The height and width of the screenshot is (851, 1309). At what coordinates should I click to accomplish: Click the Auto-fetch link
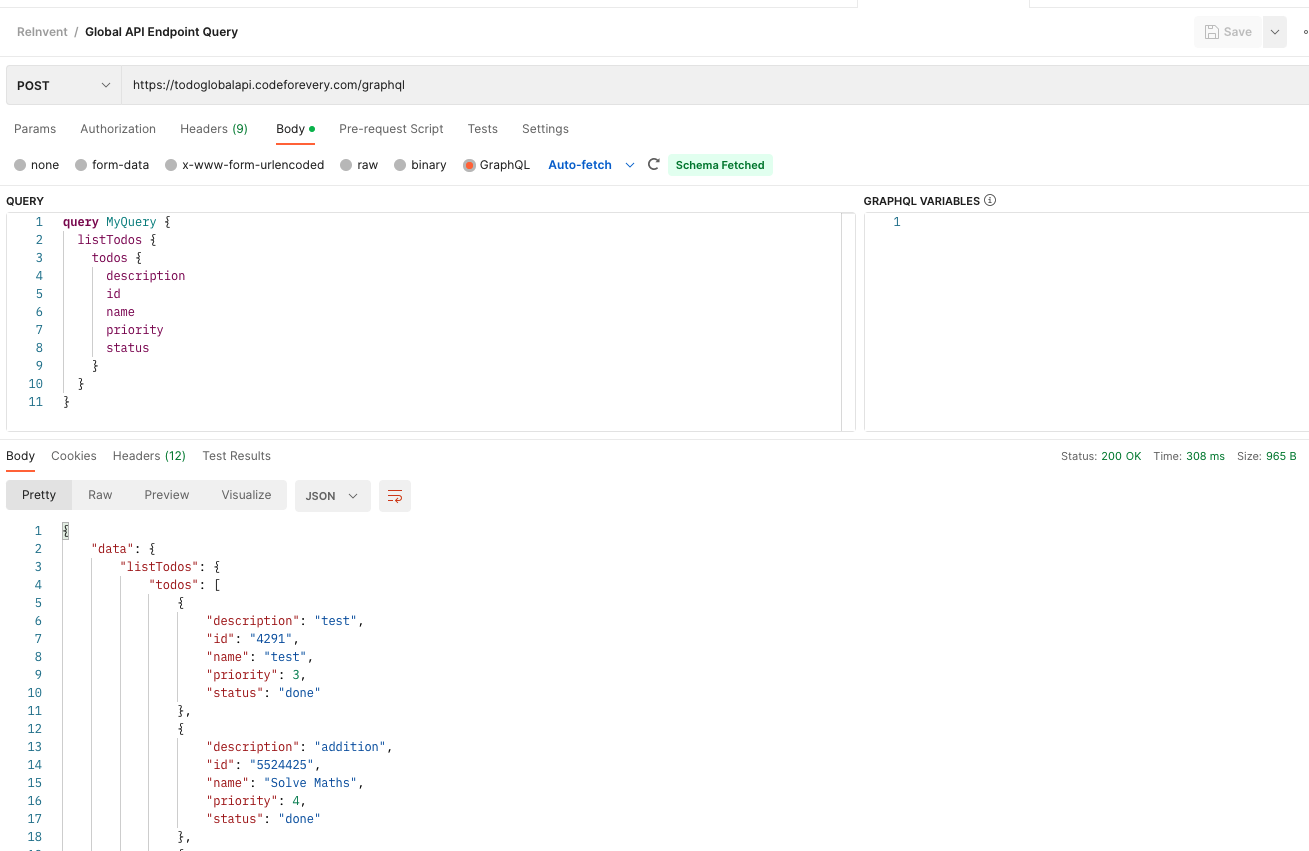pos(580,165)
